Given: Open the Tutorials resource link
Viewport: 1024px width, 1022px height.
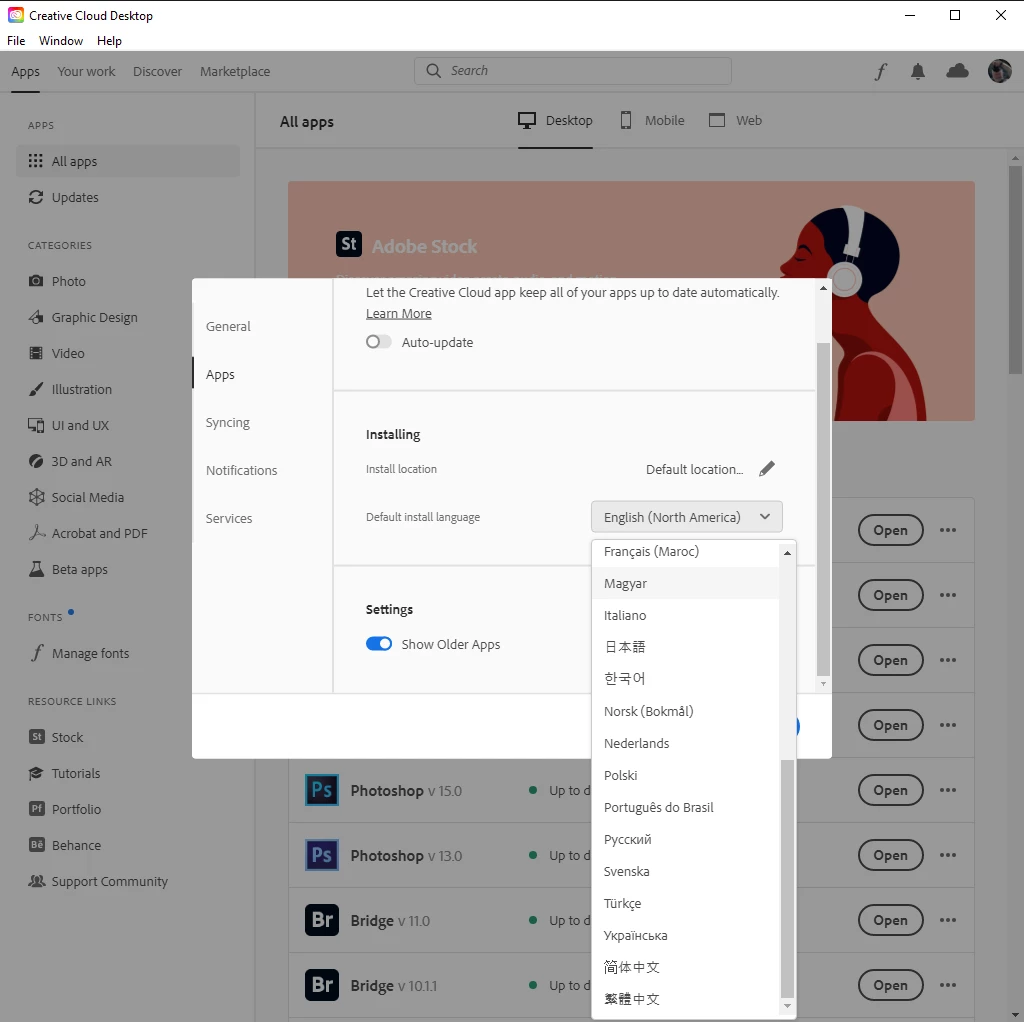Looking at the screenshot, I should pyautogui.click(x=64, y=773).
